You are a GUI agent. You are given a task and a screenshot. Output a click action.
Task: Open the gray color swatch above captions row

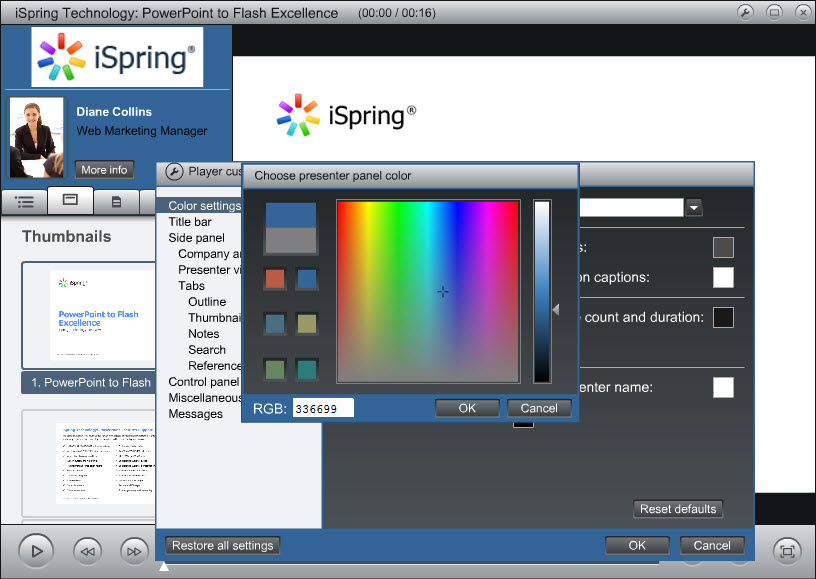pyautogui.click(x=723, y=248)
